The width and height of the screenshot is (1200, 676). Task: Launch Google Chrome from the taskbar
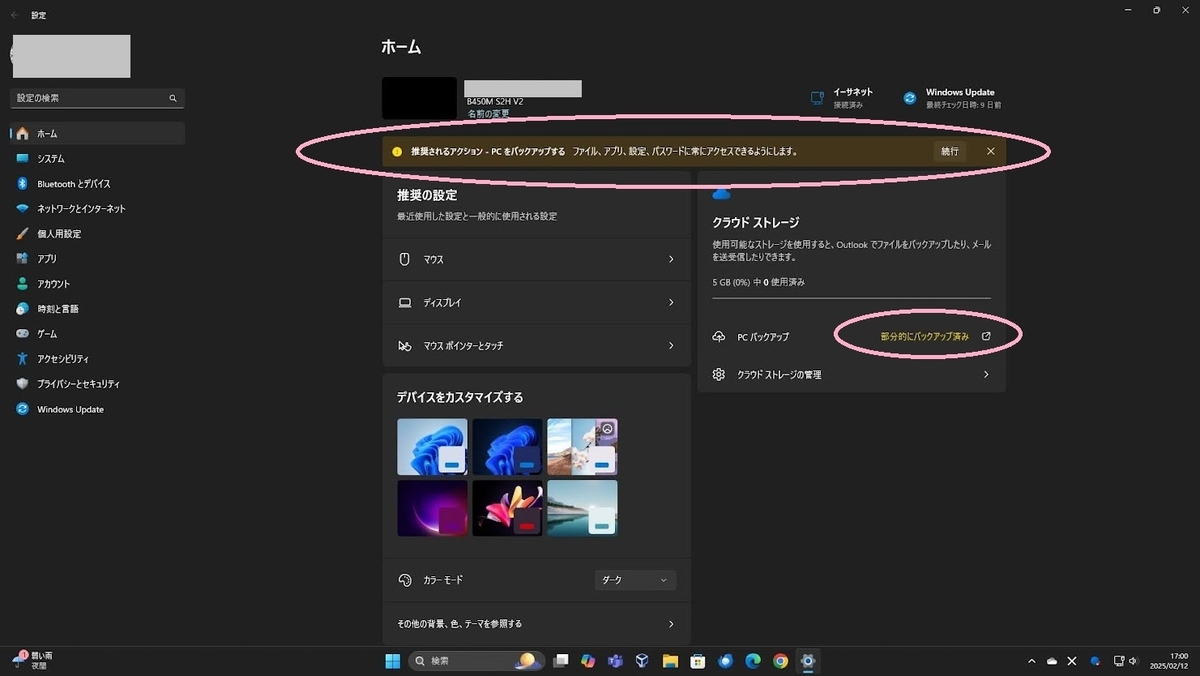coord(780,661)
